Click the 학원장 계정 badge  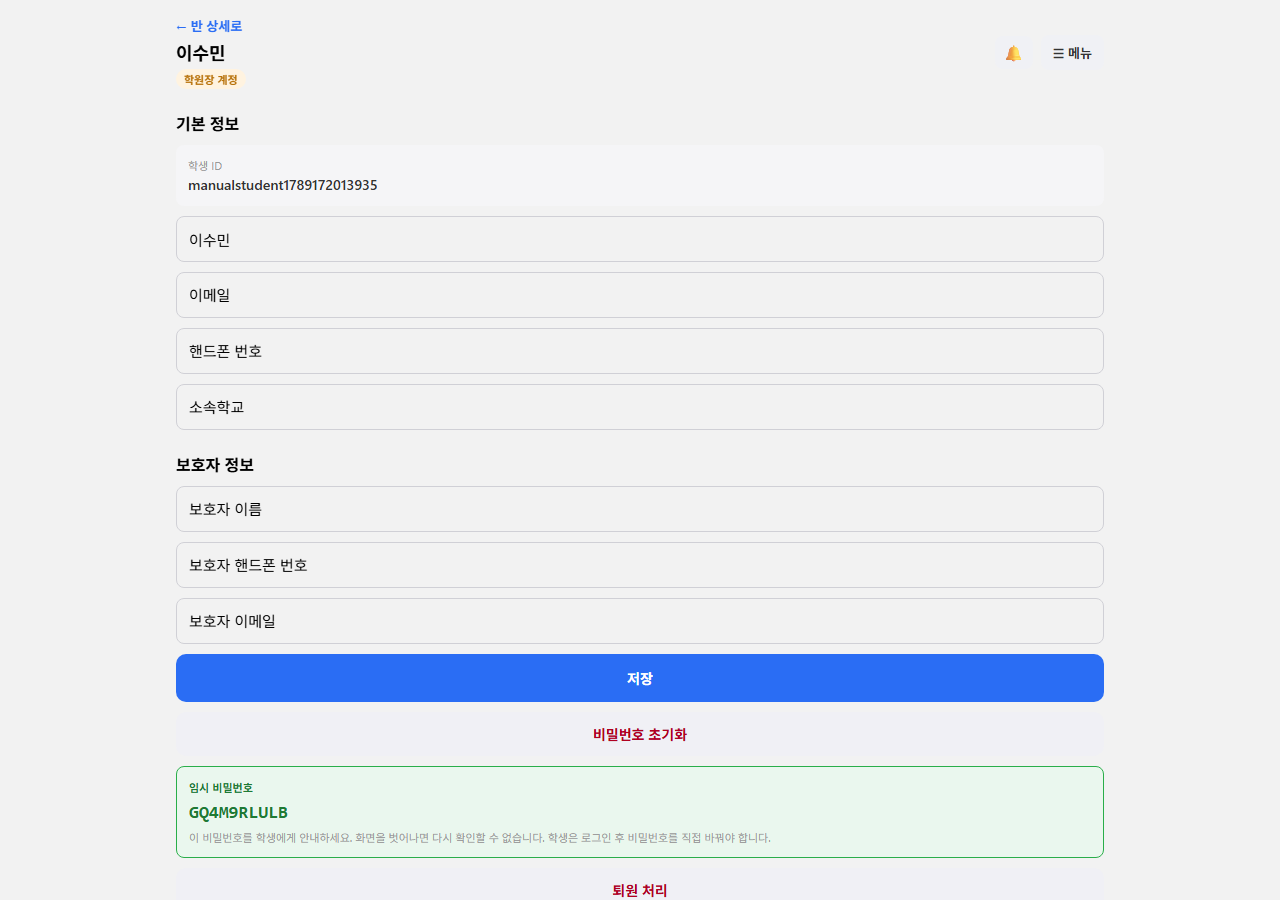click(x=211, y=79)
